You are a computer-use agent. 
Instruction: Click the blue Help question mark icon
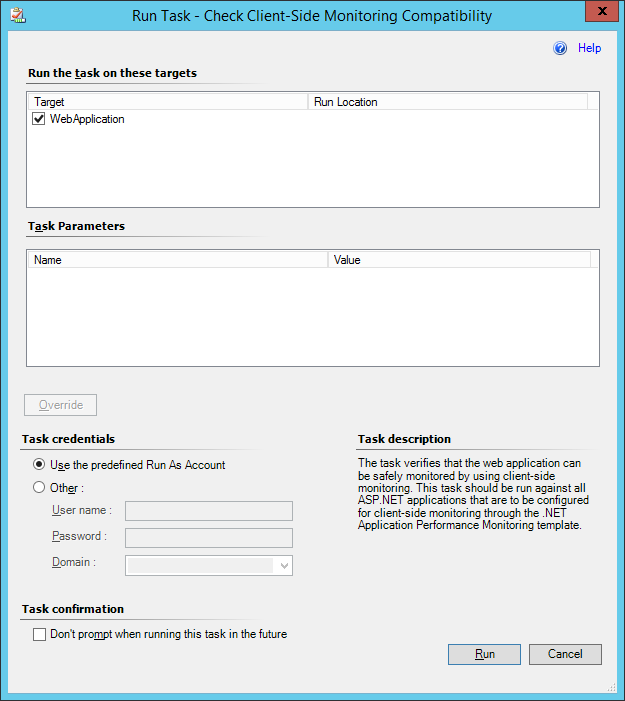(560, 48)
